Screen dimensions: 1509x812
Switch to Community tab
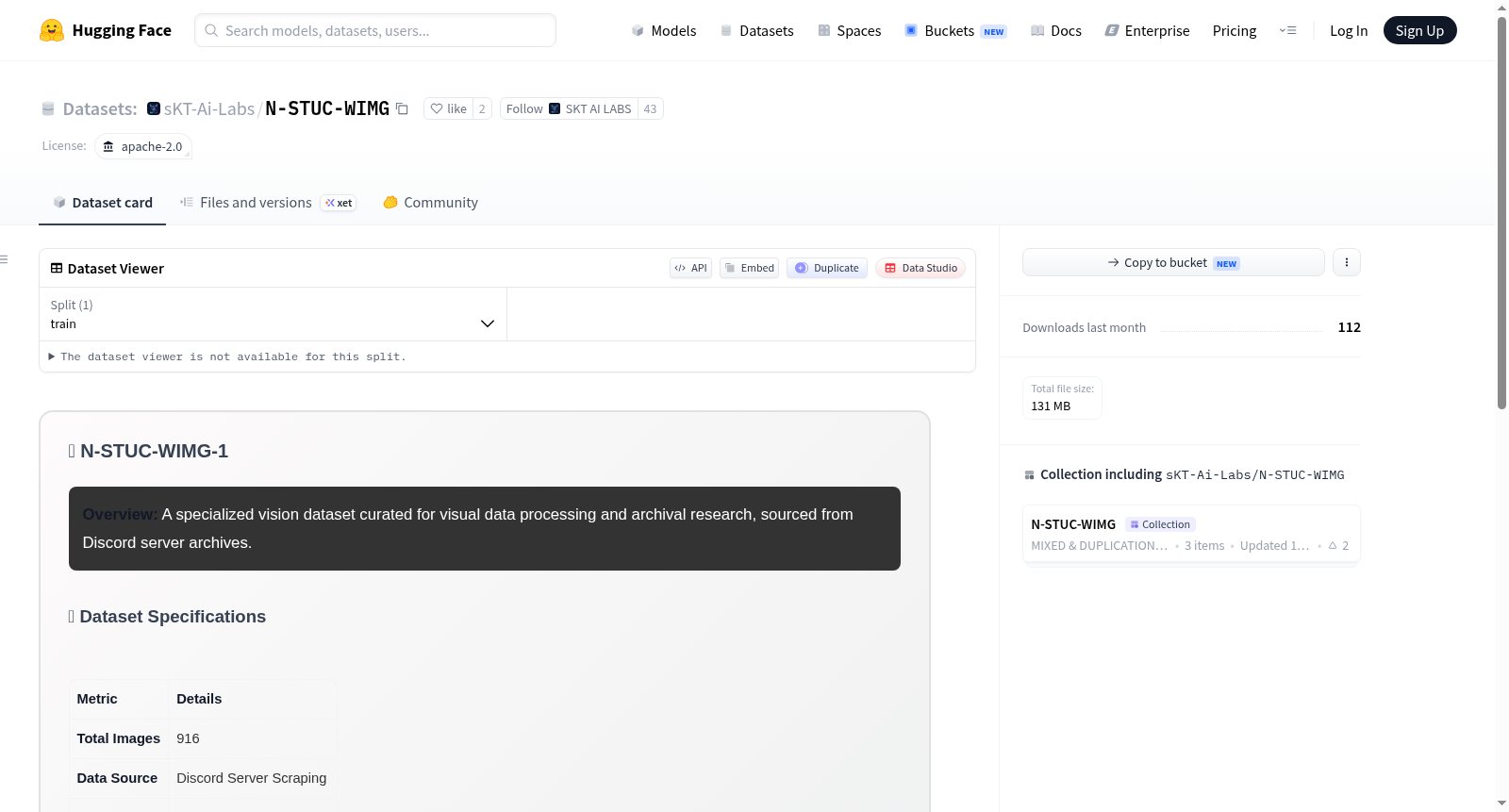(x=430, y=203)
